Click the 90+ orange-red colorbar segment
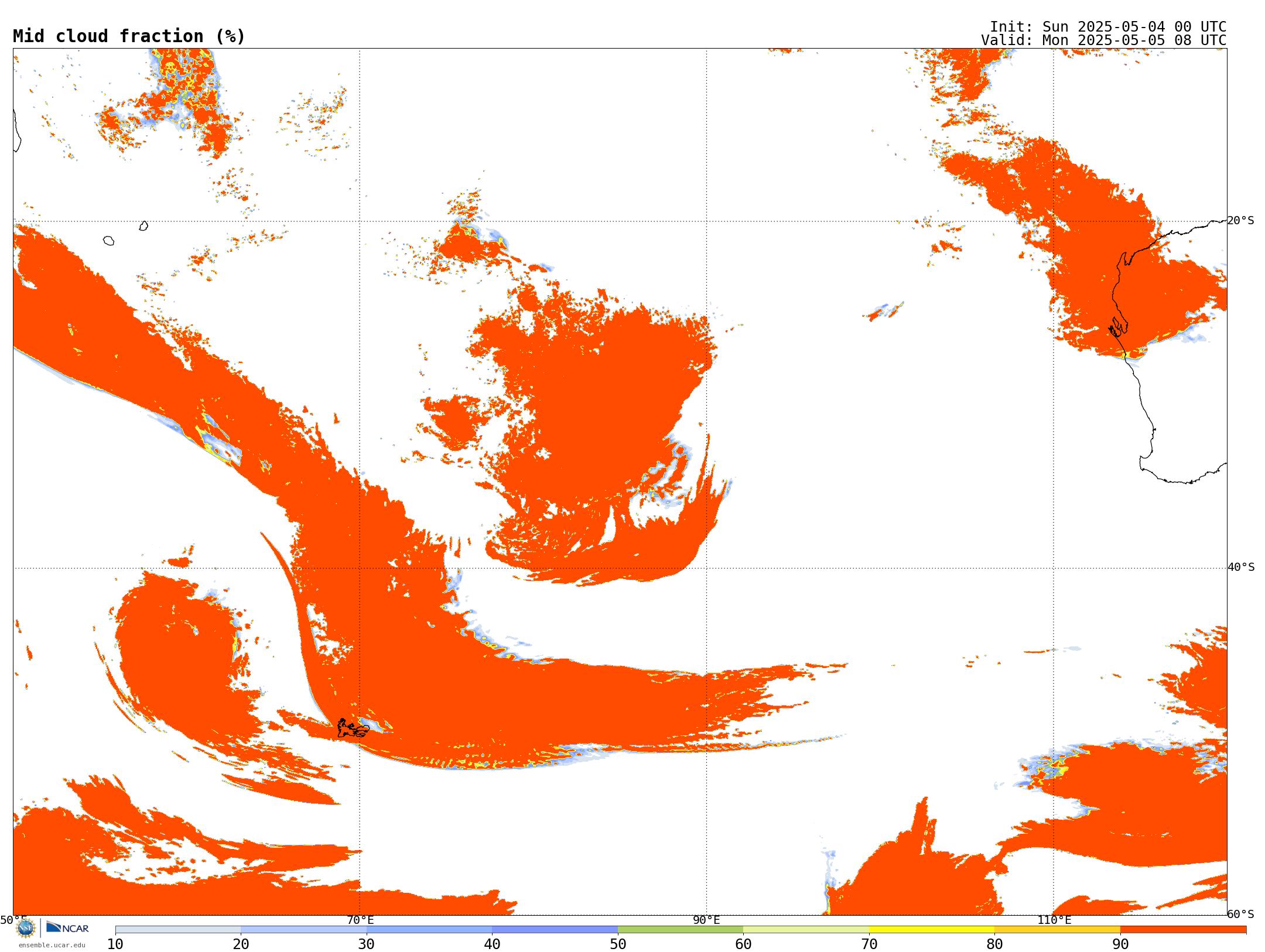The width and height of the screenshot is (1265, 952). point(1183,930)
